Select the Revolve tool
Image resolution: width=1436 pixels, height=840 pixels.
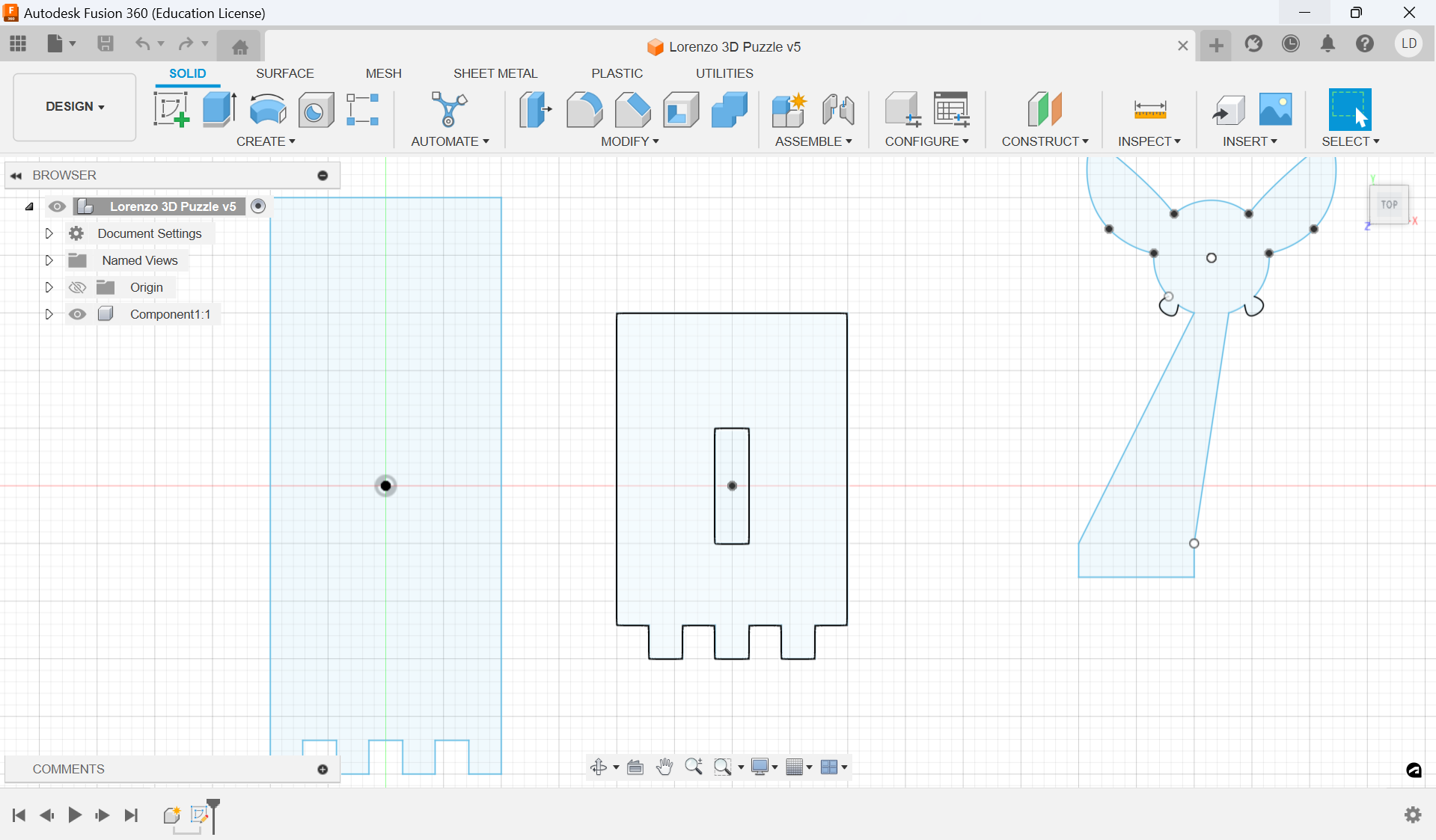click(268, 110)
